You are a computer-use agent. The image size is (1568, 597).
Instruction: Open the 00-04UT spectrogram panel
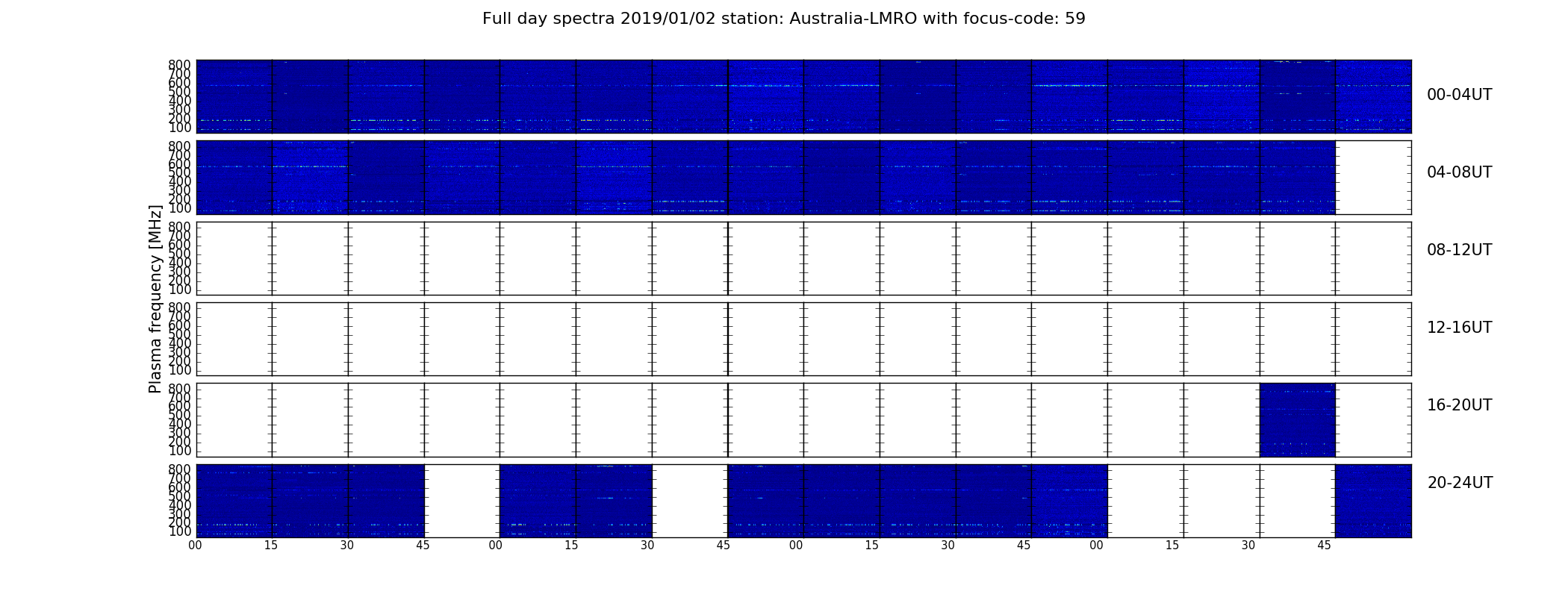[x=803, y=96]
